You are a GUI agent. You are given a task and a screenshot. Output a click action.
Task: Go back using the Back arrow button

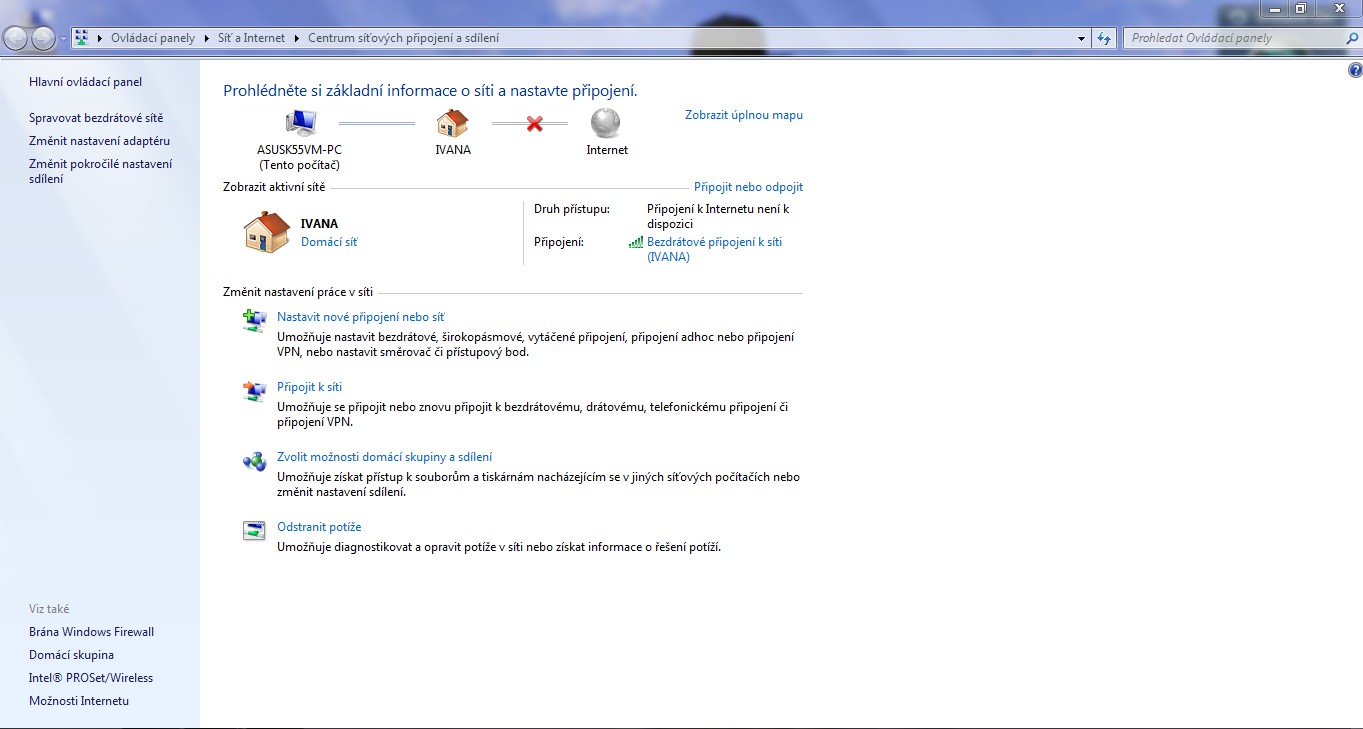click(x=17, y=38)
